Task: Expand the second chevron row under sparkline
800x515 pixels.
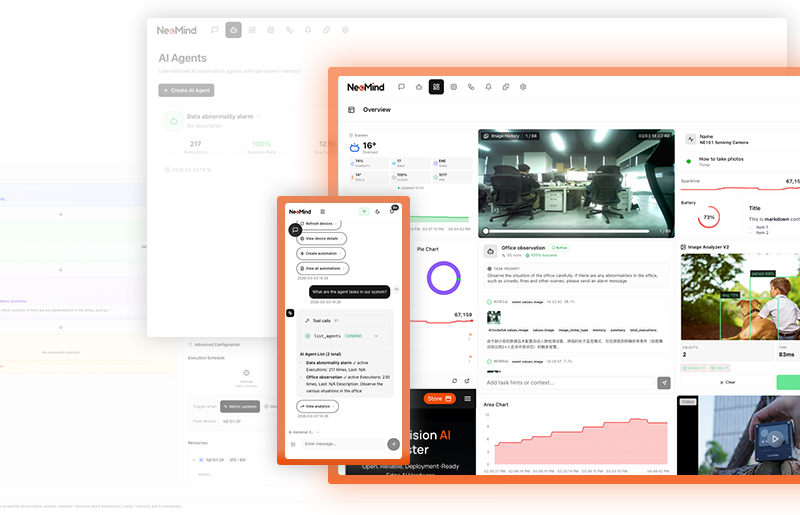Action: pos(470,359)
